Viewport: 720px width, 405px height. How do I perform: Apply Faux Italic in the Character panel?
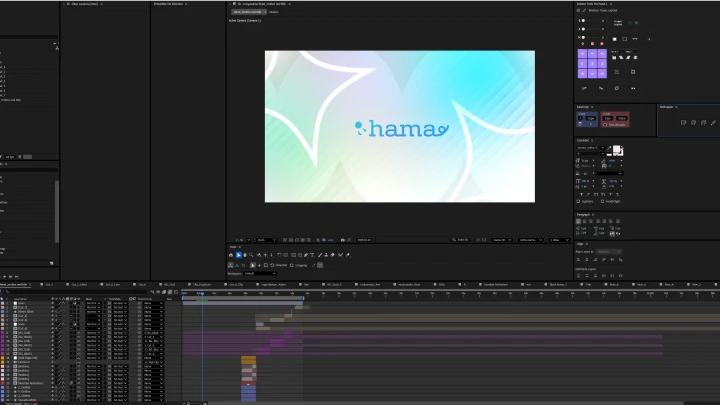point(588,194)
